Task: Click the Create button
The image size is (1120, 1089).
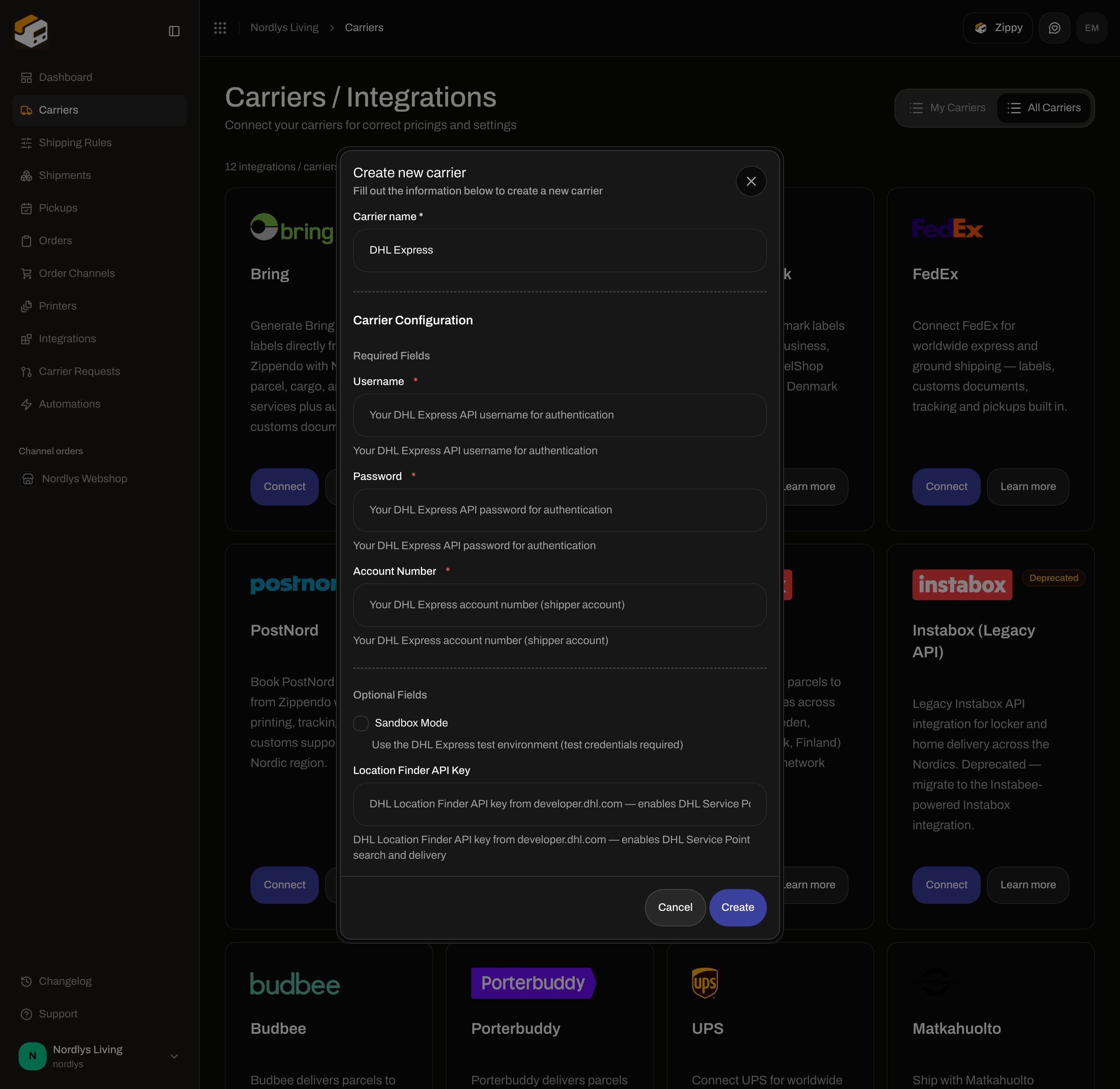Action: [738, 907]
